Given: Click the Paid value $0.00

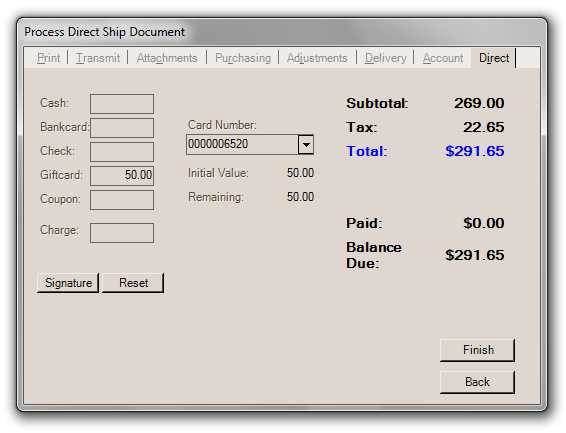Looking at the screenshot, I should 484,223.
